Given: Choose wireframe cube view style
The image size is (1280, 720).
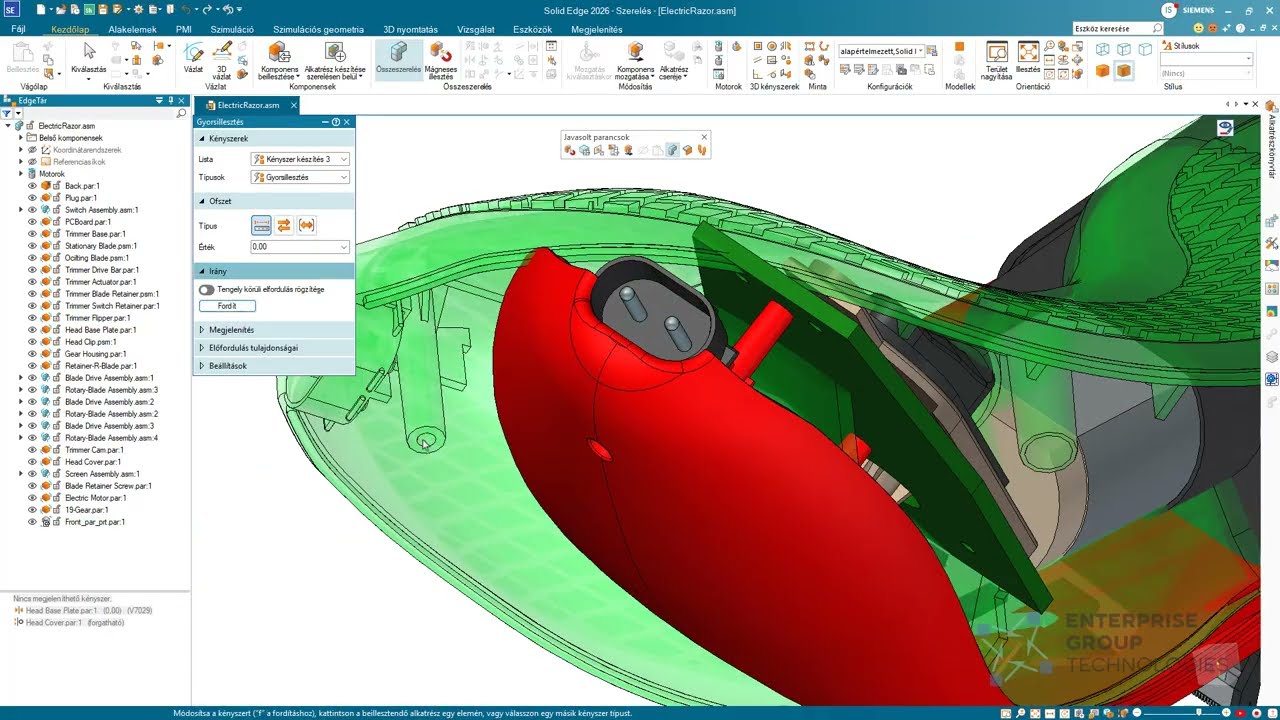Looking at the screenshot, I should [1102, 49].
